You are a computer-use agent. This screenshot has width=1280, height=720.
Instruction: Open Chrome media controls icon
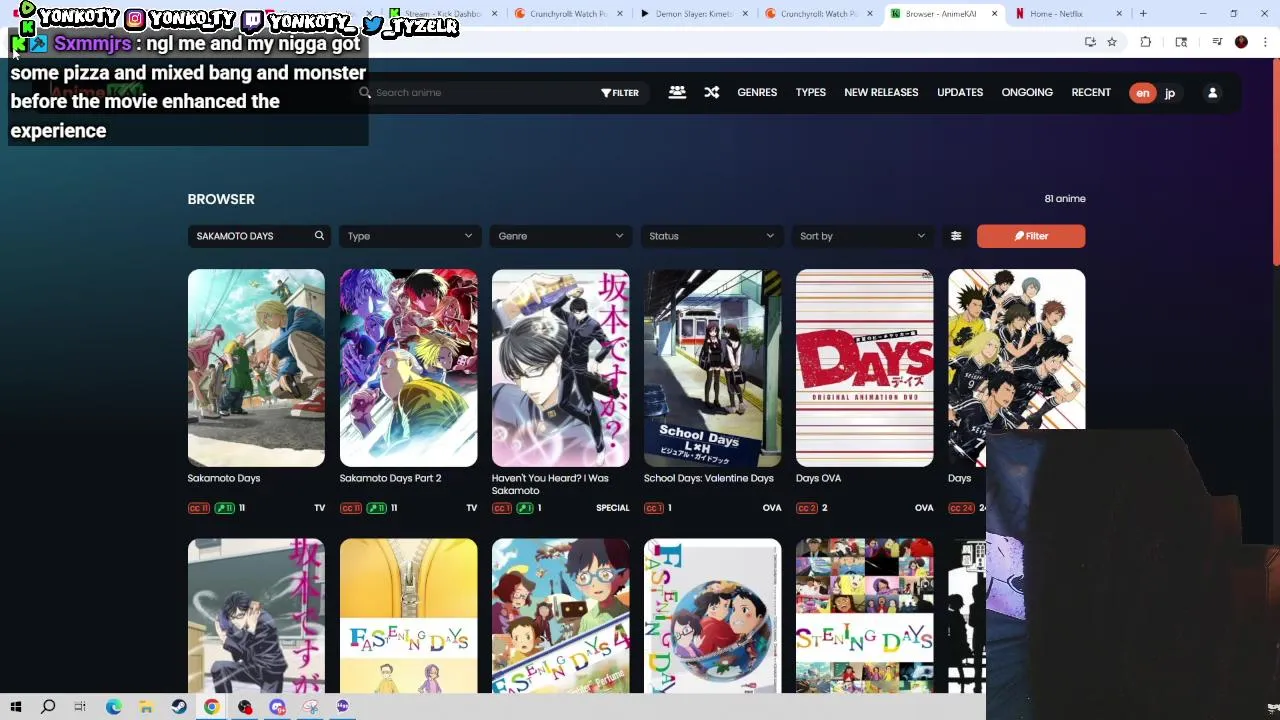(x=1217, y=42)
